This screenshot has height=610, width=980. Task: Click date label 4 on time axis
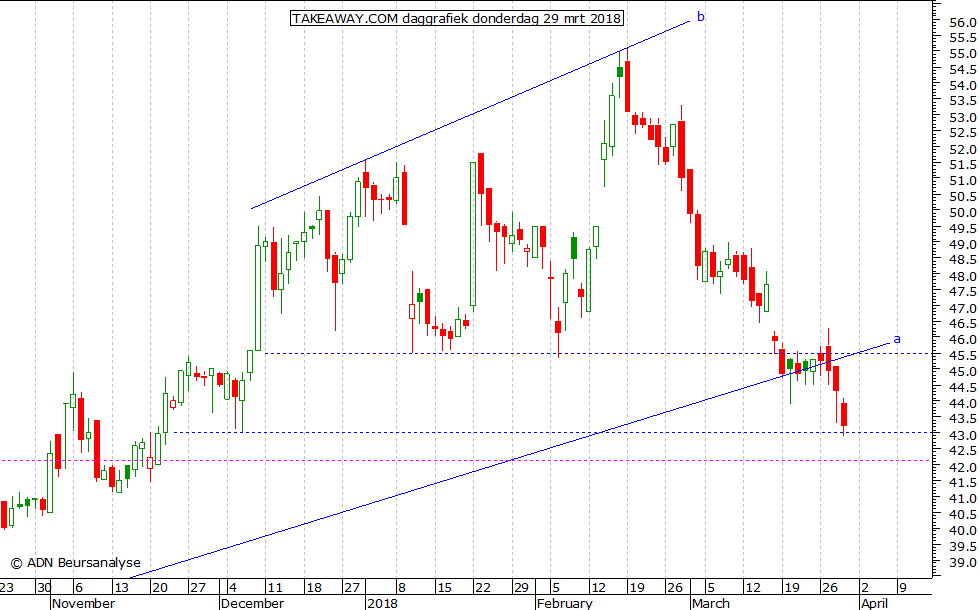coord(232,588)
